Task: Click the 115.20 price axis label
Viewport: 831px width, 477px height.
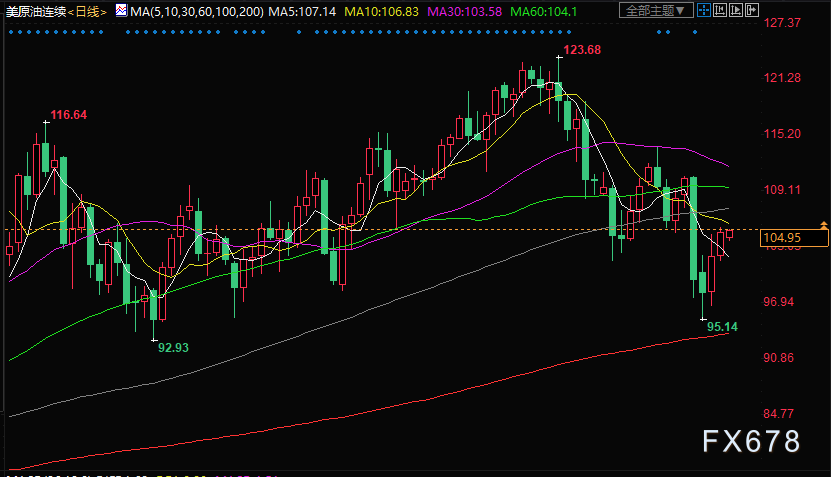Action: pos(782,134)
